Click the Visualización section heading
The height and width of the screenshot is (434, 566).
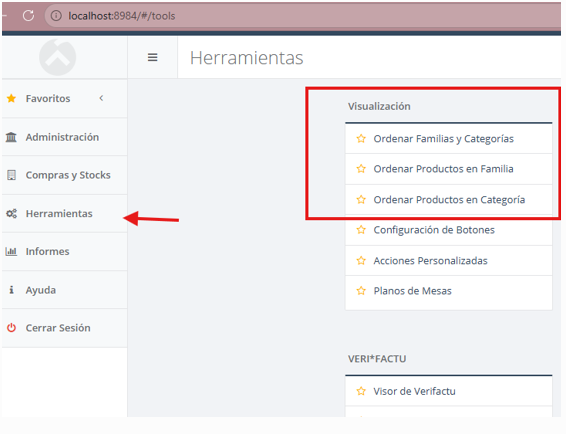(x=379, y=107)
